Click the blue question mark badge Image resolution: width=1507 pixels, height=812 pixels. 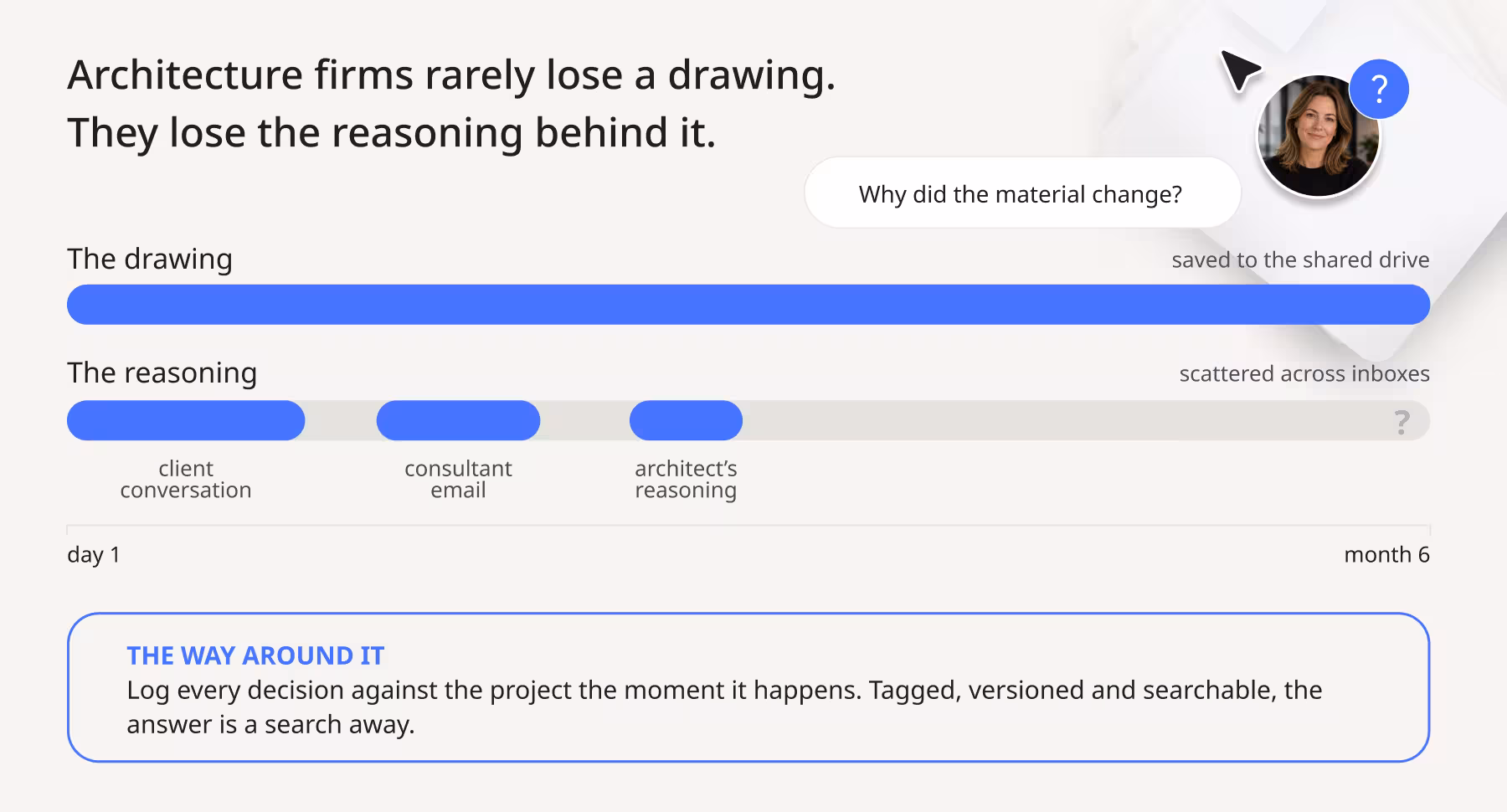pyautogui.click(x=1379, y=89)
